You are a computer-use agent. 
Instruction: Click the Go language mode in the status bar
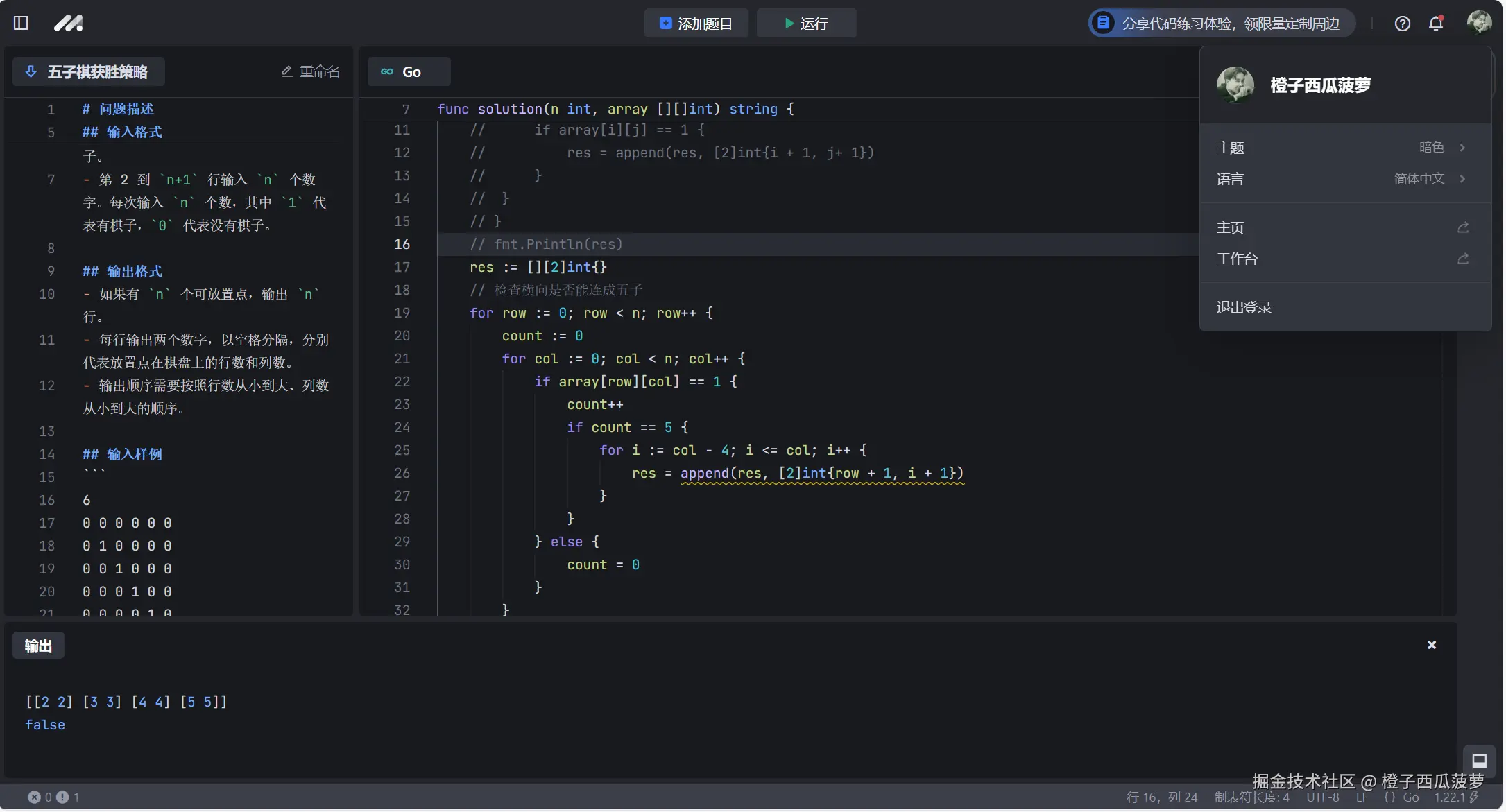[1401, 797]
